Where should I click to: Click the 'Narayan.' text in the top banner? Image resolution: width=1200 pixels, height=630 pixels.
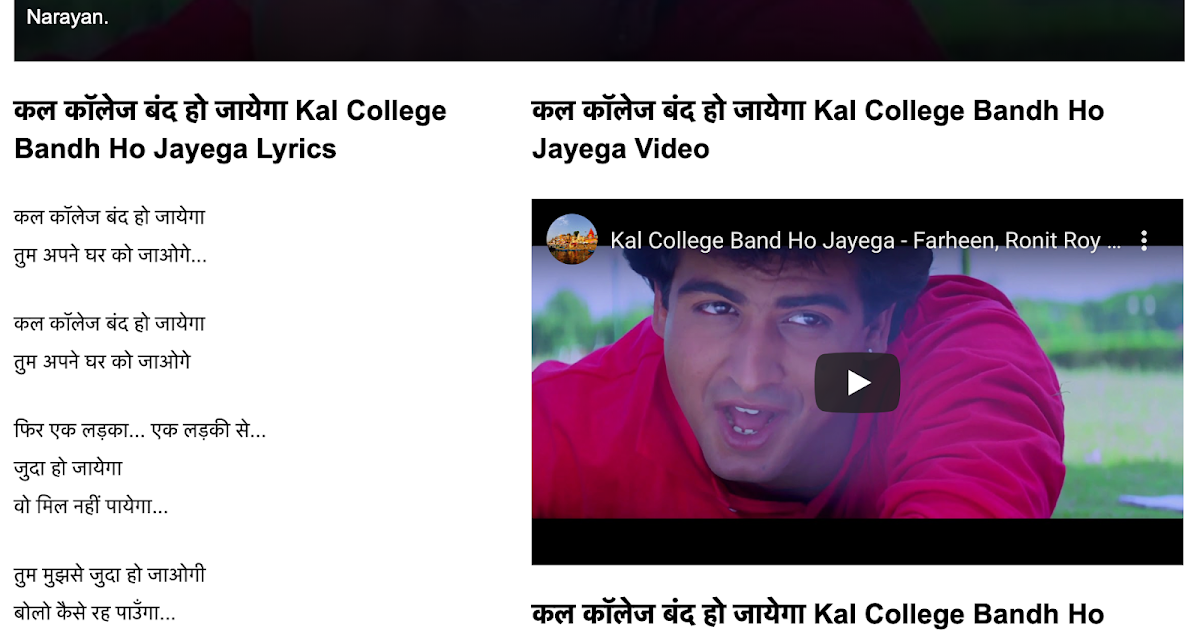click(68, 17)
